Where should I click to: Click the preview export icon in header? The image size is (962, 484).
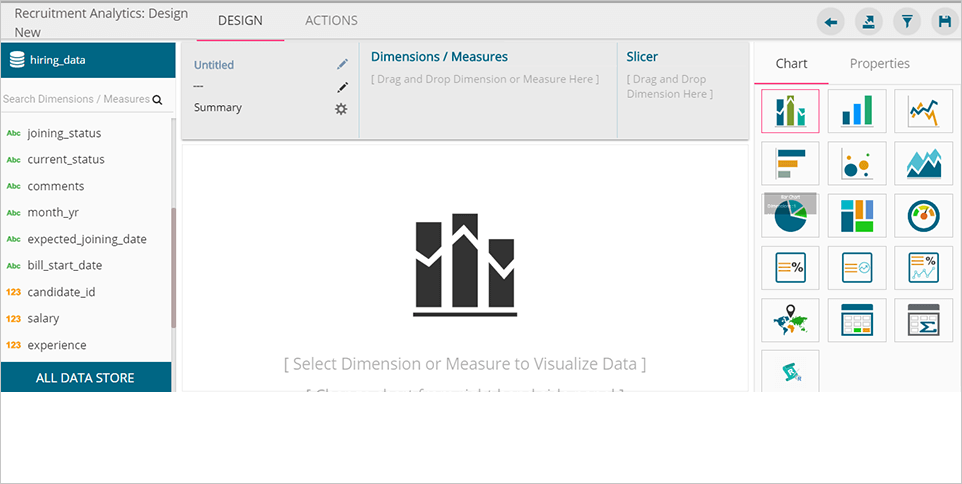pyautogui.click(x=869, y=23)
